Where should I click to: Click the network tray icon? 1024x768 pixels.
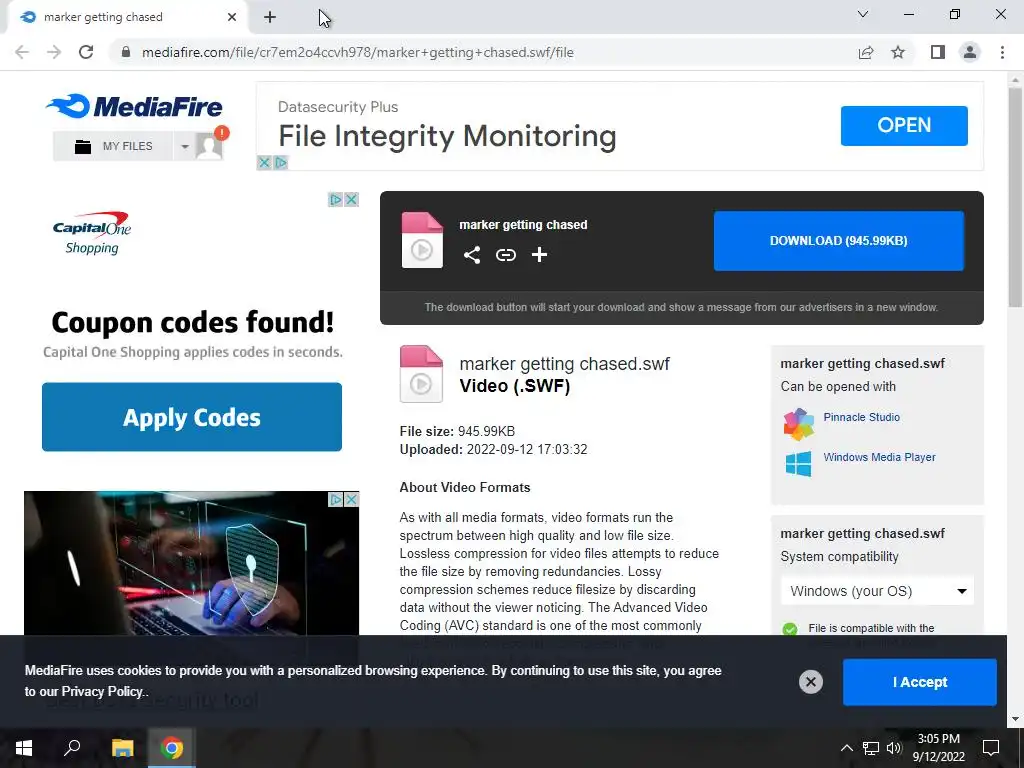click(x=871, y=748)
